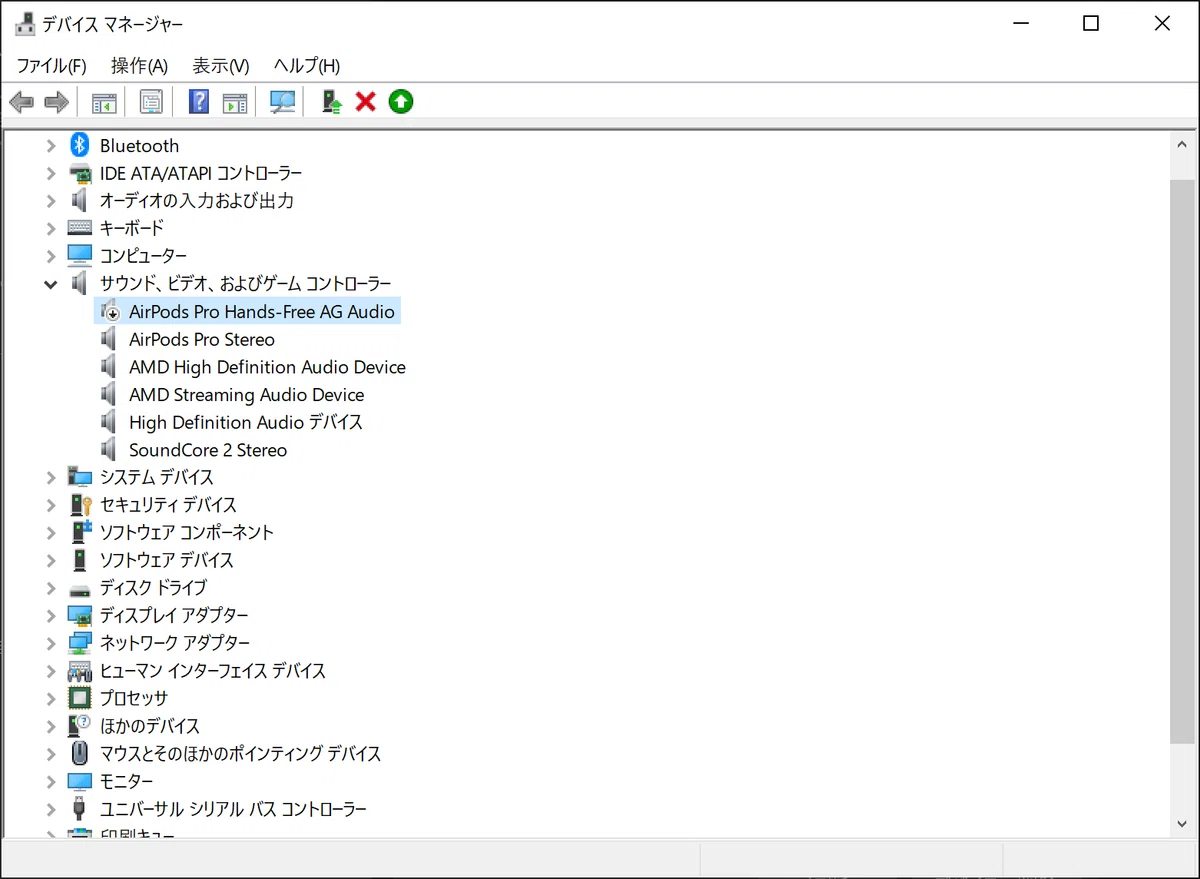Screen dimensions: 1200x879
Task: Click the blue question mark Help icon
Action: [x=199, y=102]
